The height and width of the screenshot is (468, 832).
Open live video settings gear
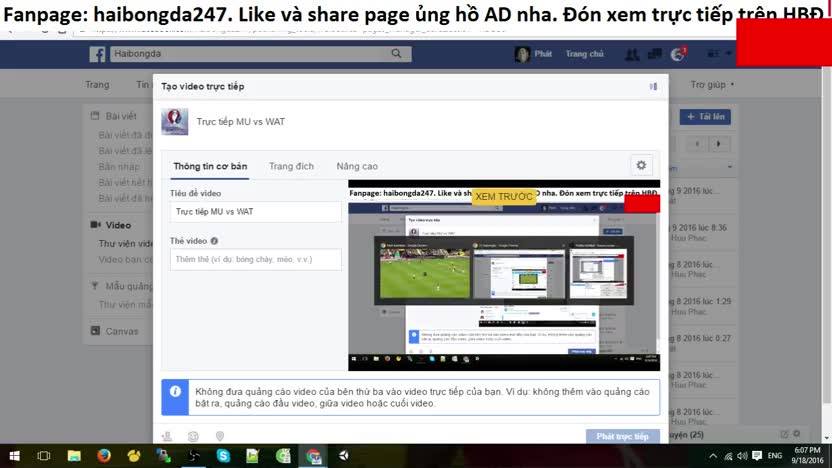(641, 166)
